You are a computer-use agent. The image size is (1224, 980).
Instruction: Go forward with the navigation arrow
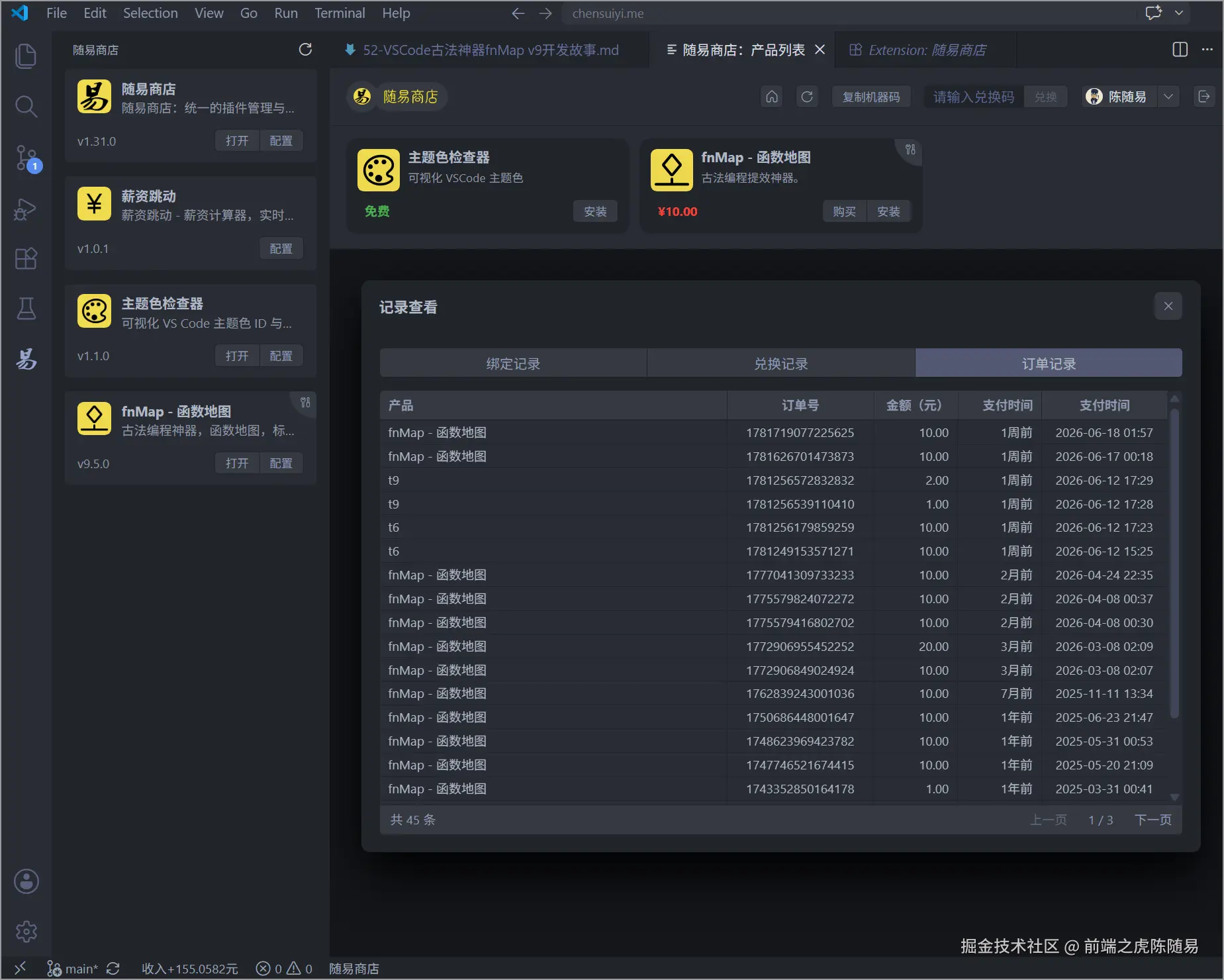point(545,13)
